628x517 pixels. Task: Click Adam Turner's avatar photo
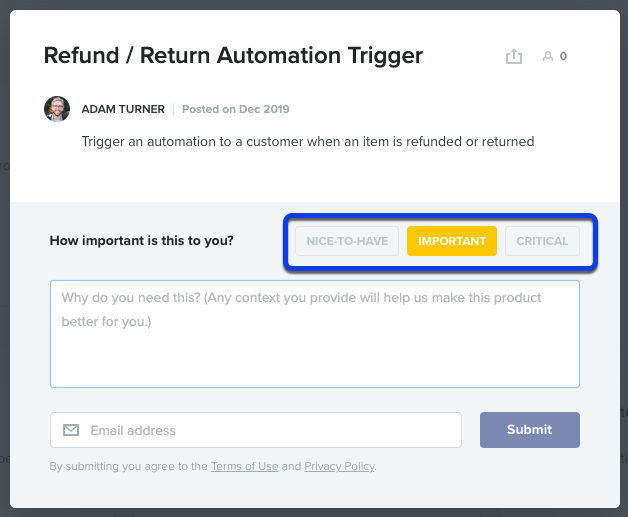click(57, 109)
